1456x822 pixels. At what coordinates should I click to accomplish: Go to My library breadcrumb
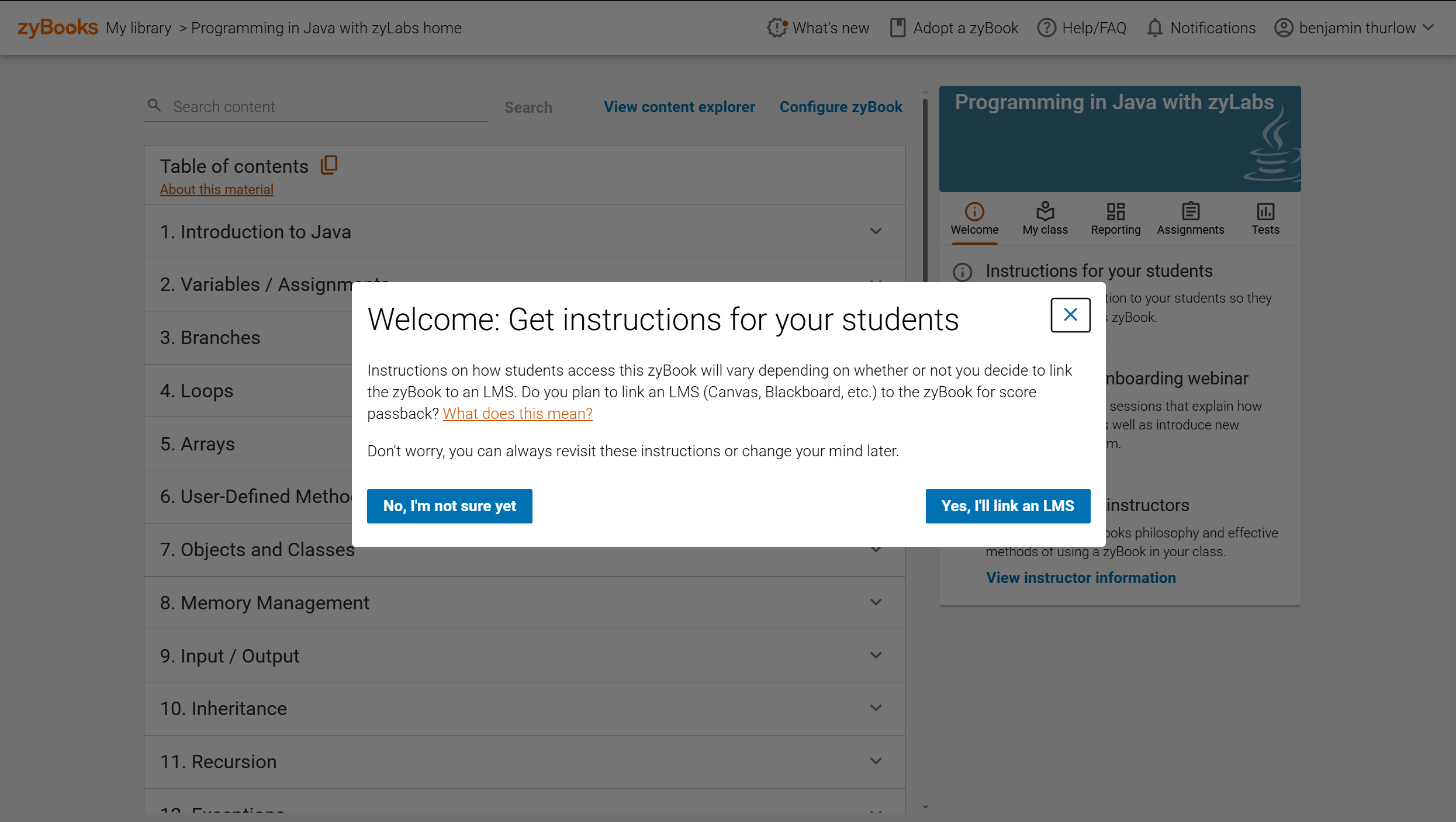[139, 28]
